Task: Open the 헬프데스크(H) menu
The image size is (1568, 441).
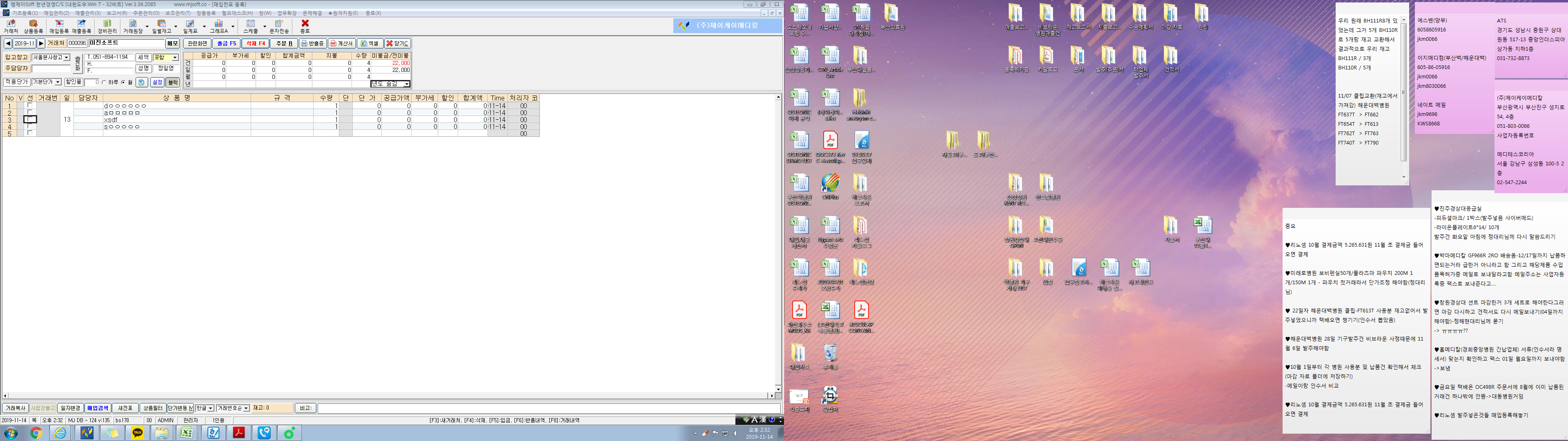Action: click(x=237, y=13)
